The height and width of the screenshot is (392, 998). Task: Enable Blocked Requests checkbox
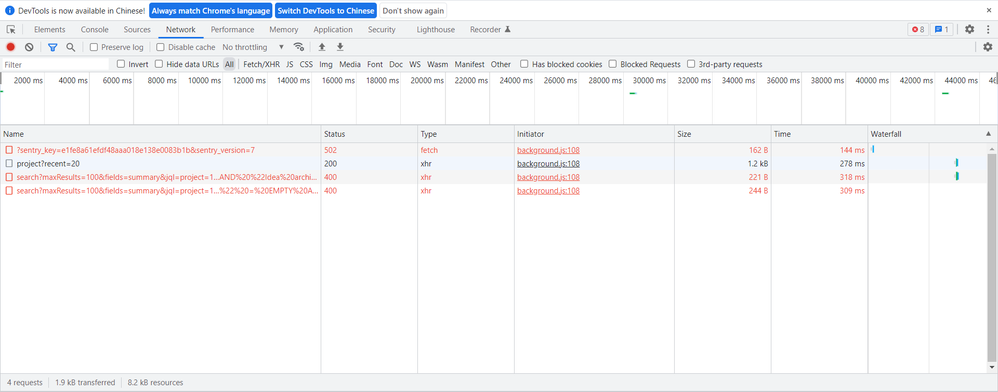click(x=613, y=64)
